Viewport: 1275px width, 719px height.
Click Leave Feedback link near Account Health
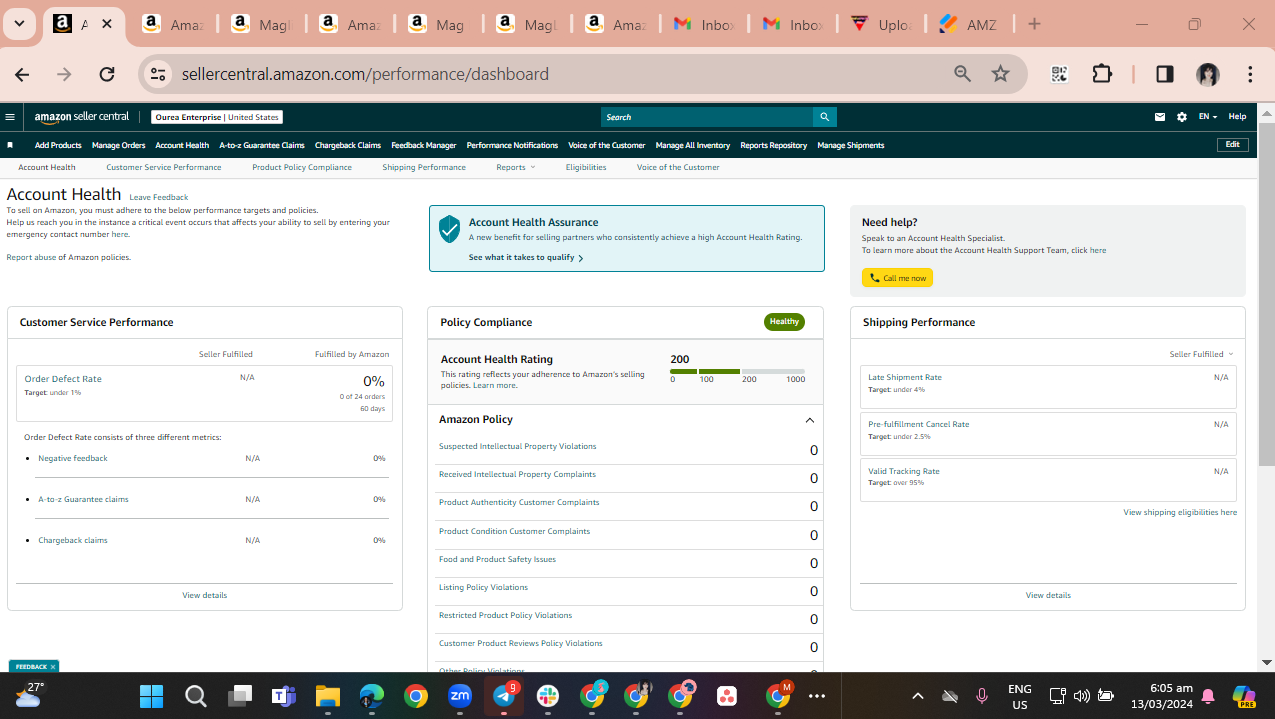tap(159, 197)
